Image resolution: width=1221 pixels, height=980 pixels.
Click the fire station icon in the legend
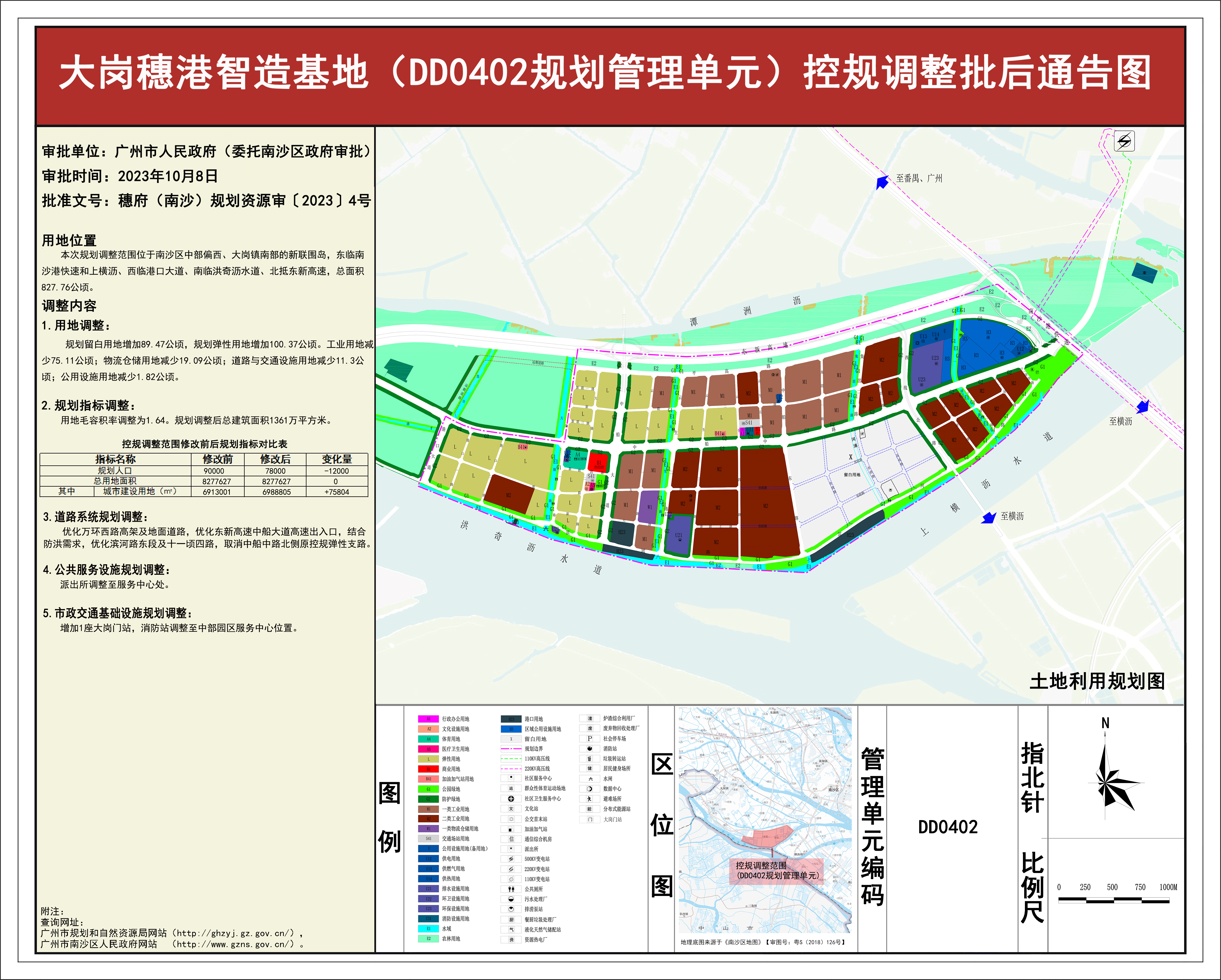click(x=589, y=748)
